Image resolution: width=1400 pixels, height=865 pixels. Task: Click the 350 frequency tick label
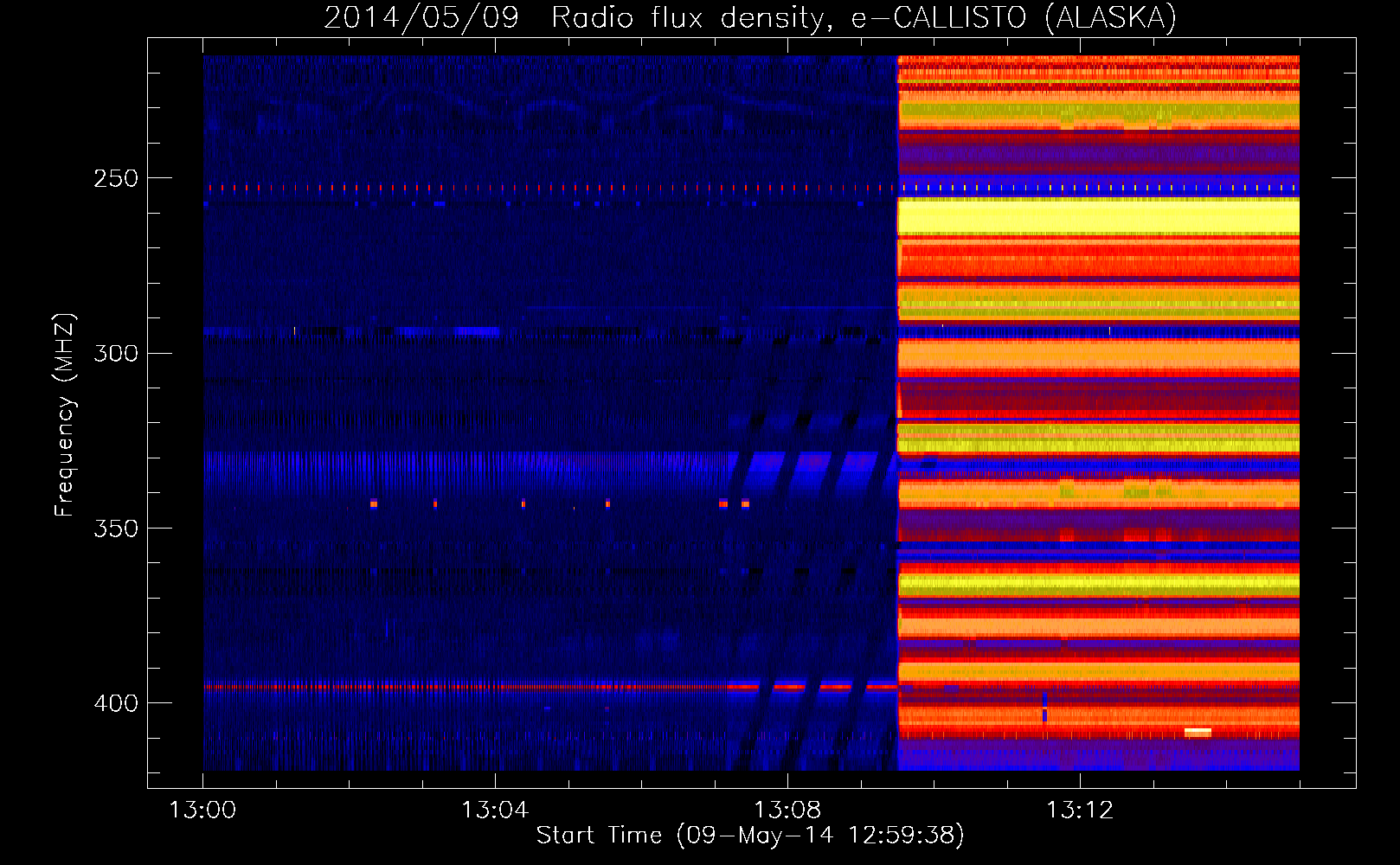pyautogui.click(x=116, y=528)
